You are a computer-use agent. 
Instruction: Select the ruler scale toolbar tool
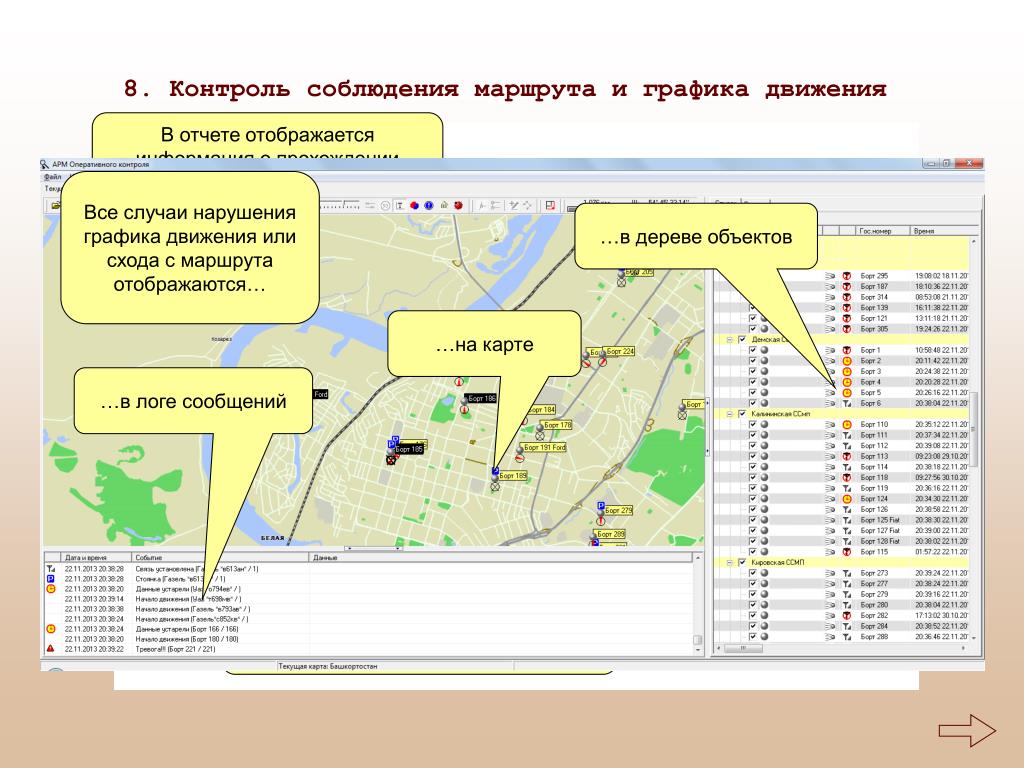point(342,206)
